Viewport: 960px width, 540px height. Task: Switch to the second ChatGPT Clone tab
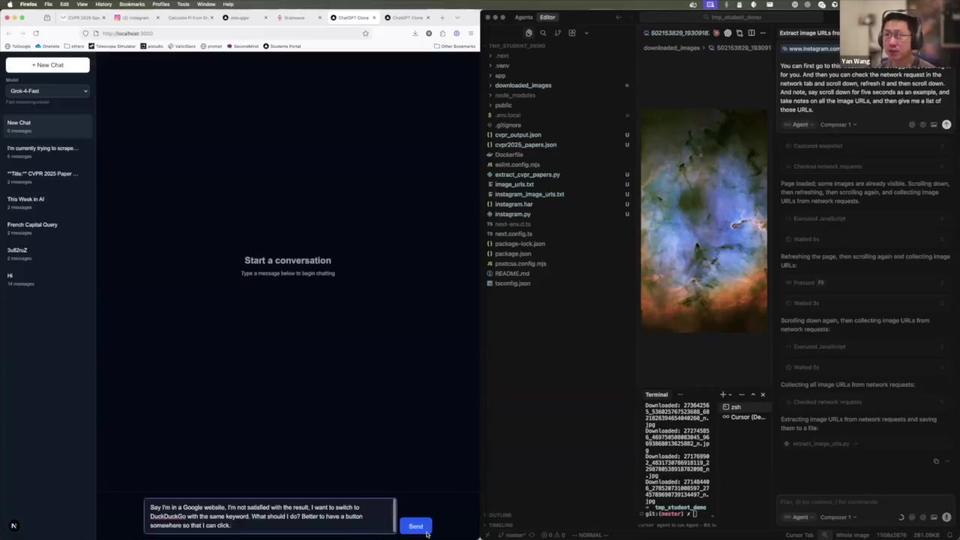pyautogui.click(x=408, y=18)
